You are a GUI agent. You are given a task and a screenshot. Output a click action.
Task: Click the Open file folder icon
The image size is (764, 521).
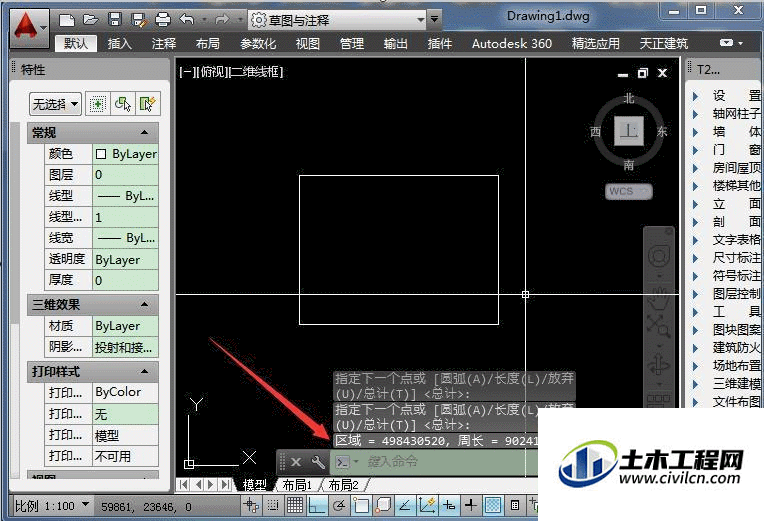point(91,19)
